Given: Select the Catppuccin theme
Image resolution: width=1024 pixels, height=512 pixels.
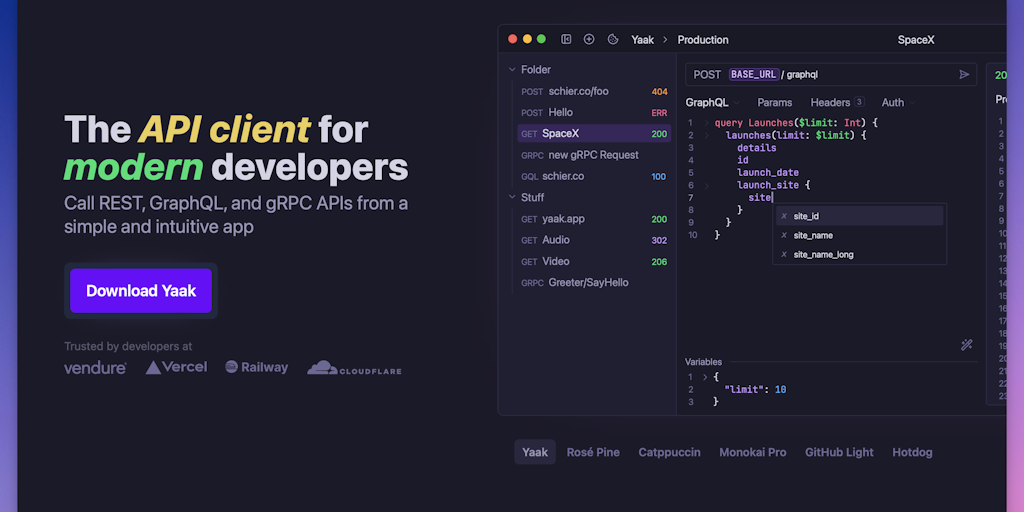Looking at the screenshot, I should pyautogui.click(x=669, y=452).
